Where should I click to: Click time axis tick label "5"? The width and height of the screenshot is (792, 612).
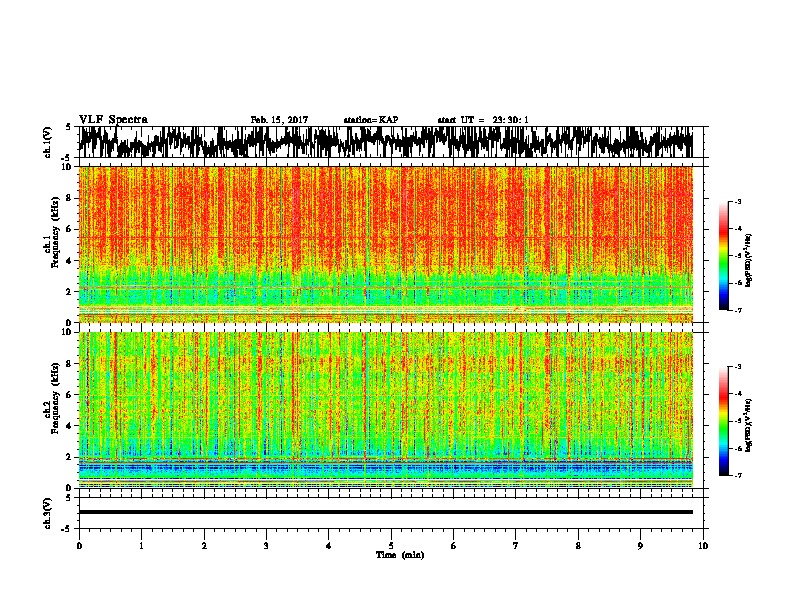click(x=391, y=546)
